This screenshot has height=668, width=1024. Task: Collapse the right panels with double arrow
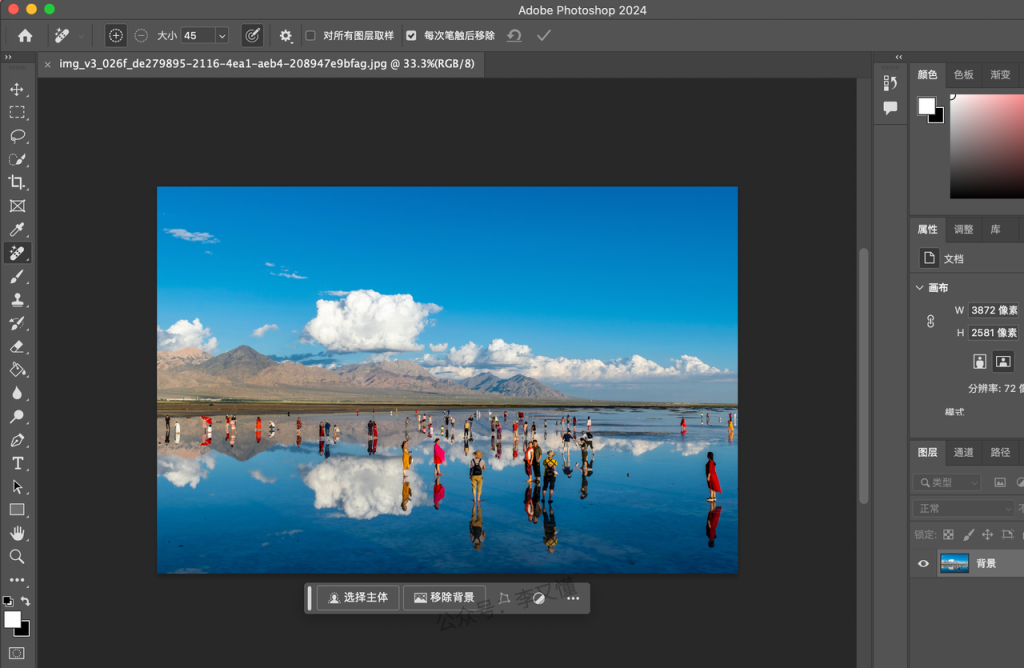[899, 57]
